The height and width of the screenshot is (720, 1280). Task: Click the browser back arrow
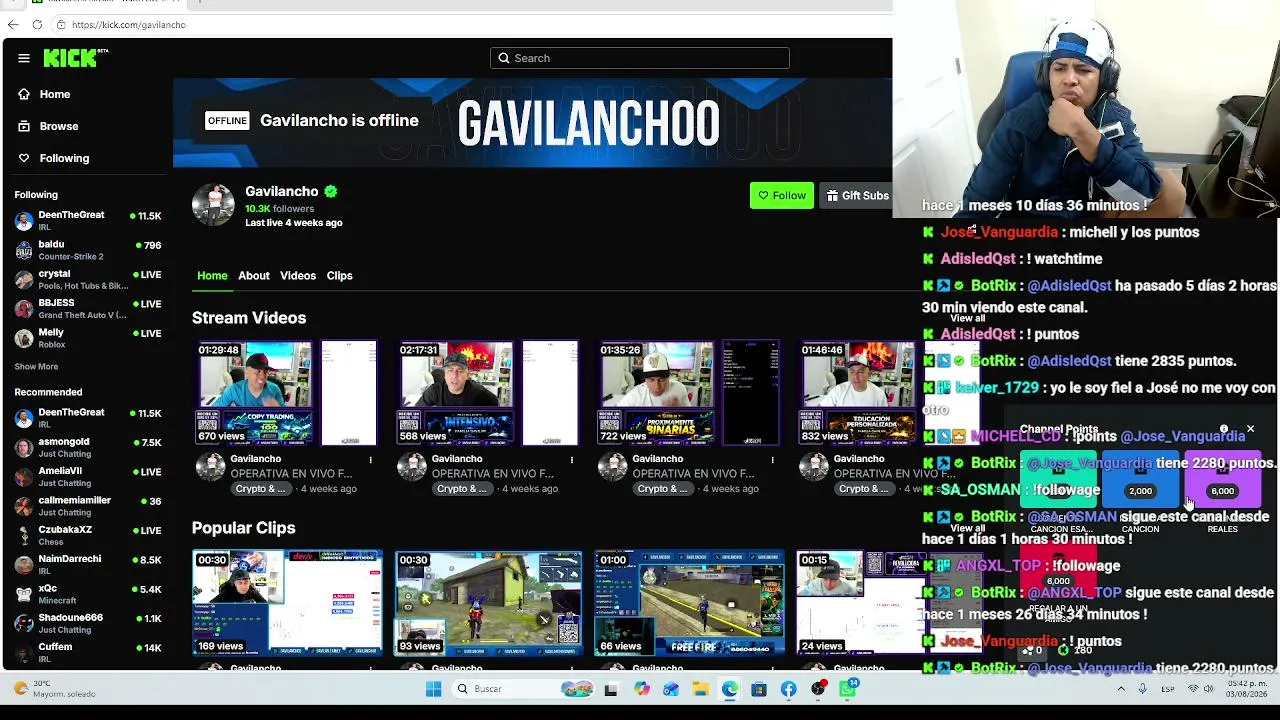pos(13,24)
